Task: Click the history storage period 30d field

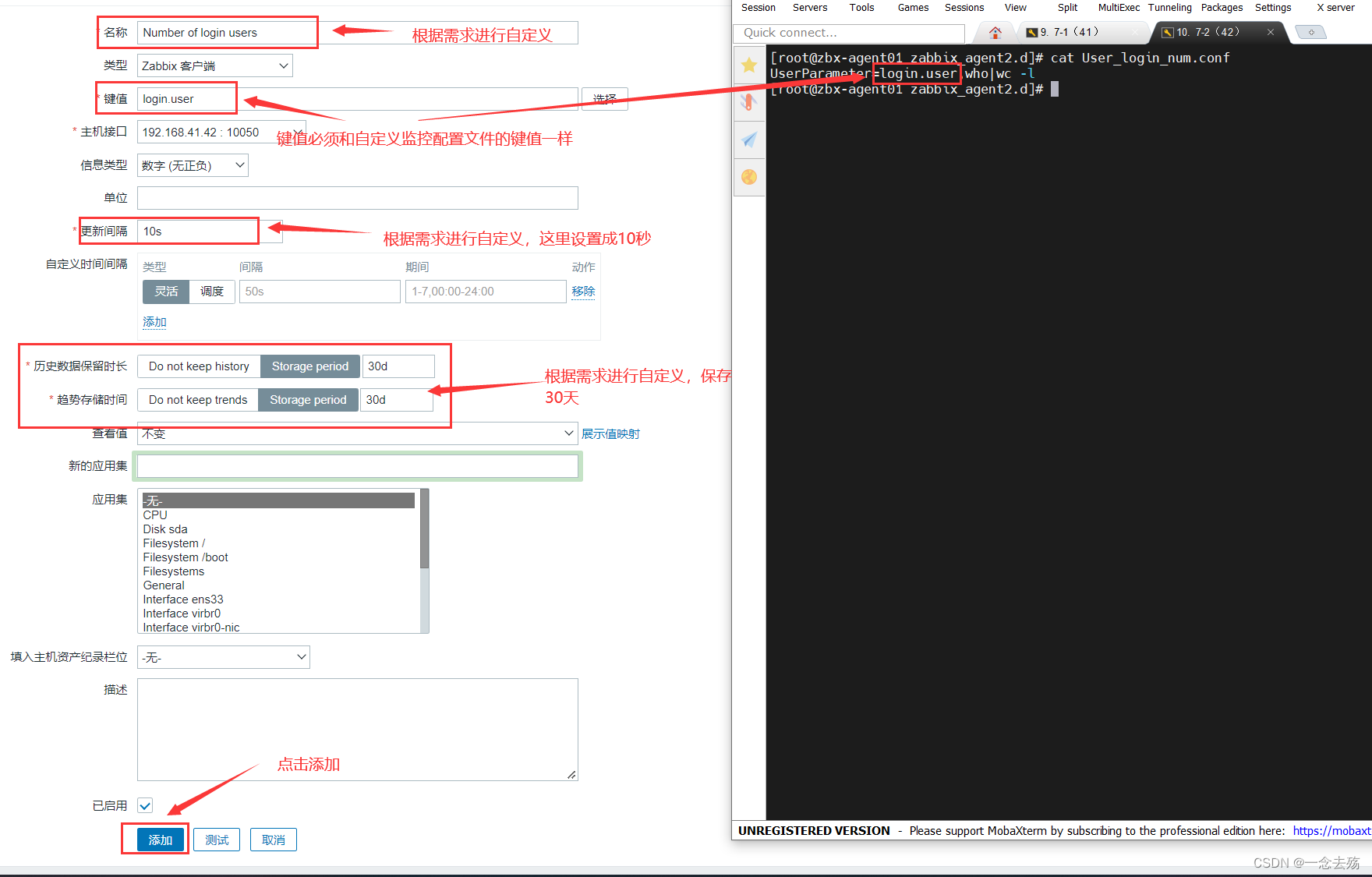Action: tap(398, 366)
